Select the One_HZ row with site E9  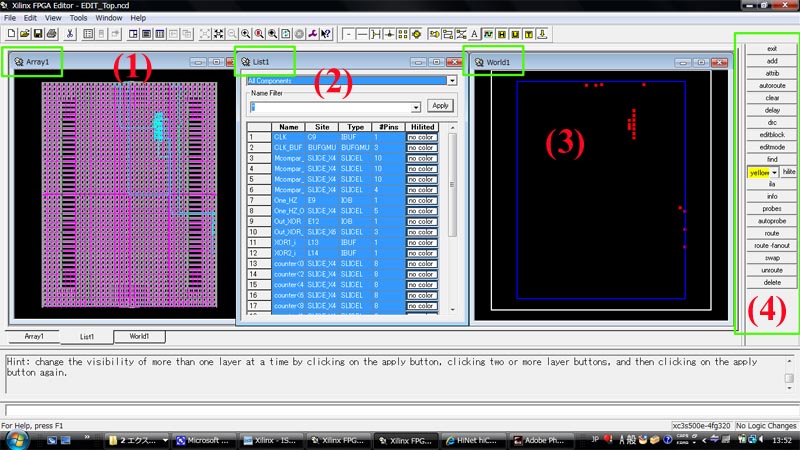342,201
